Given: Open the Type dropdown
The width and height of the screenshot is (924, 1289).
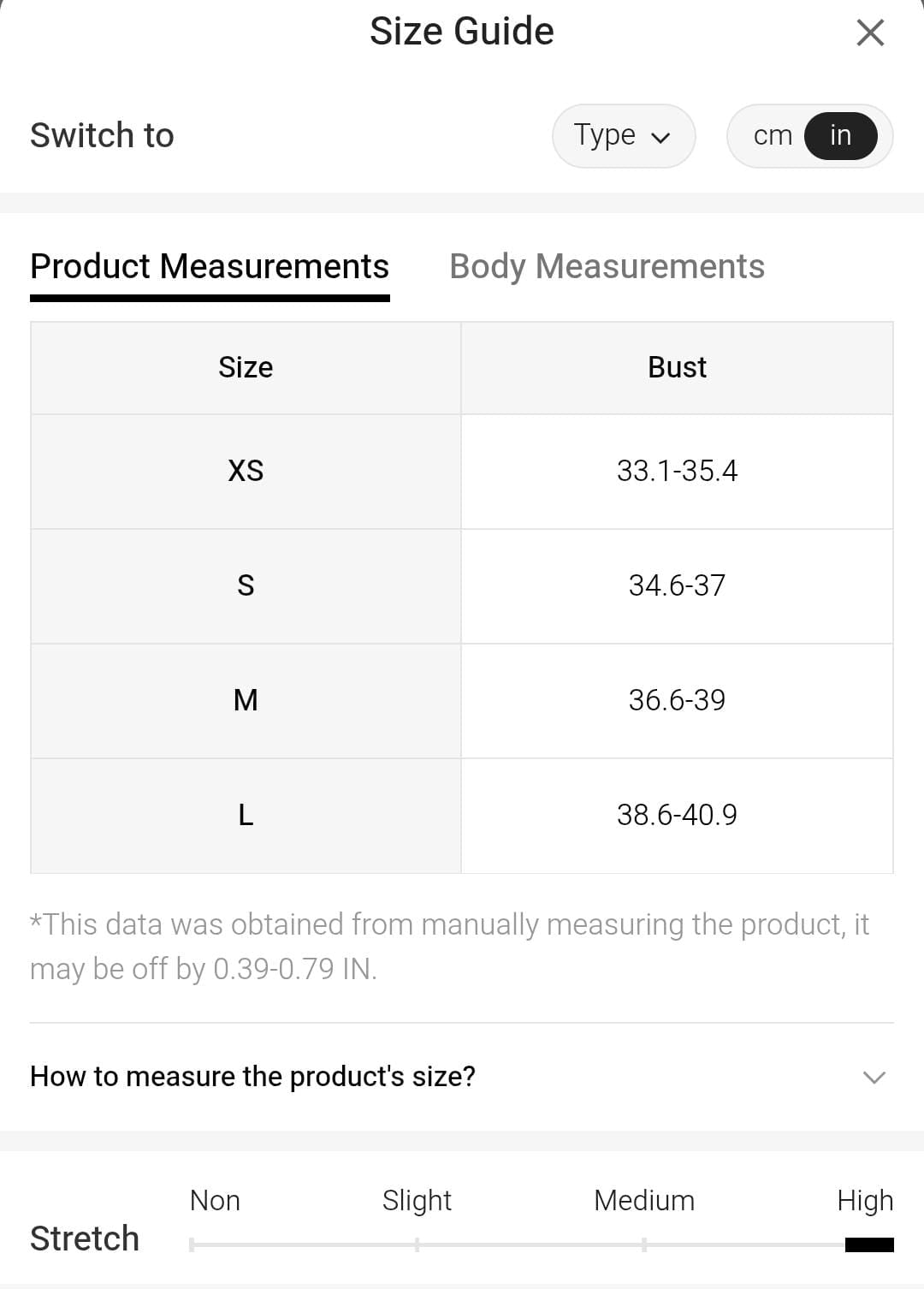Looking at the screenshot, I should pyautogui.click(x=623, y=136).
